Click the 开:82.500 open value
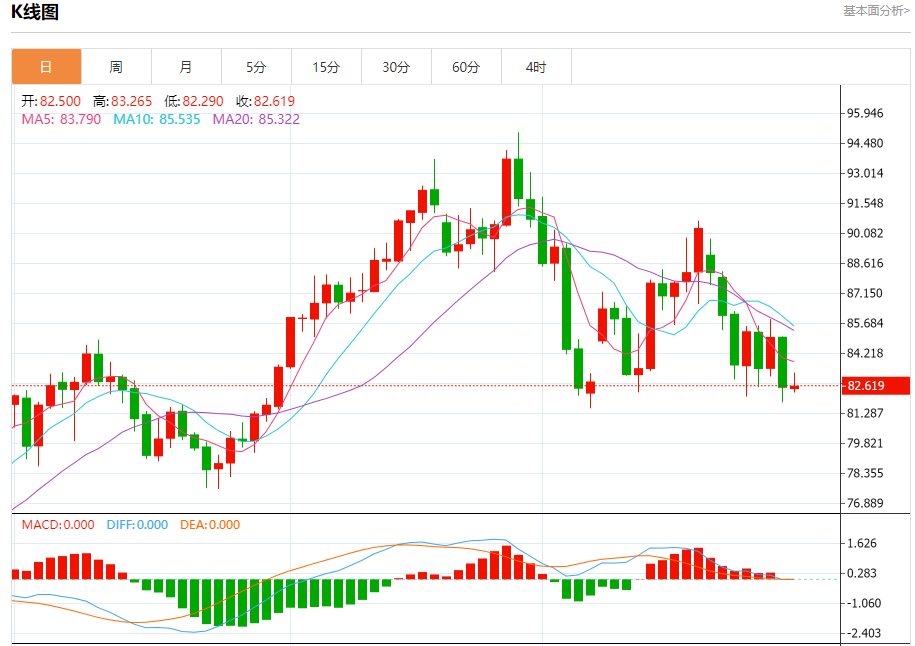 (51, 101)
